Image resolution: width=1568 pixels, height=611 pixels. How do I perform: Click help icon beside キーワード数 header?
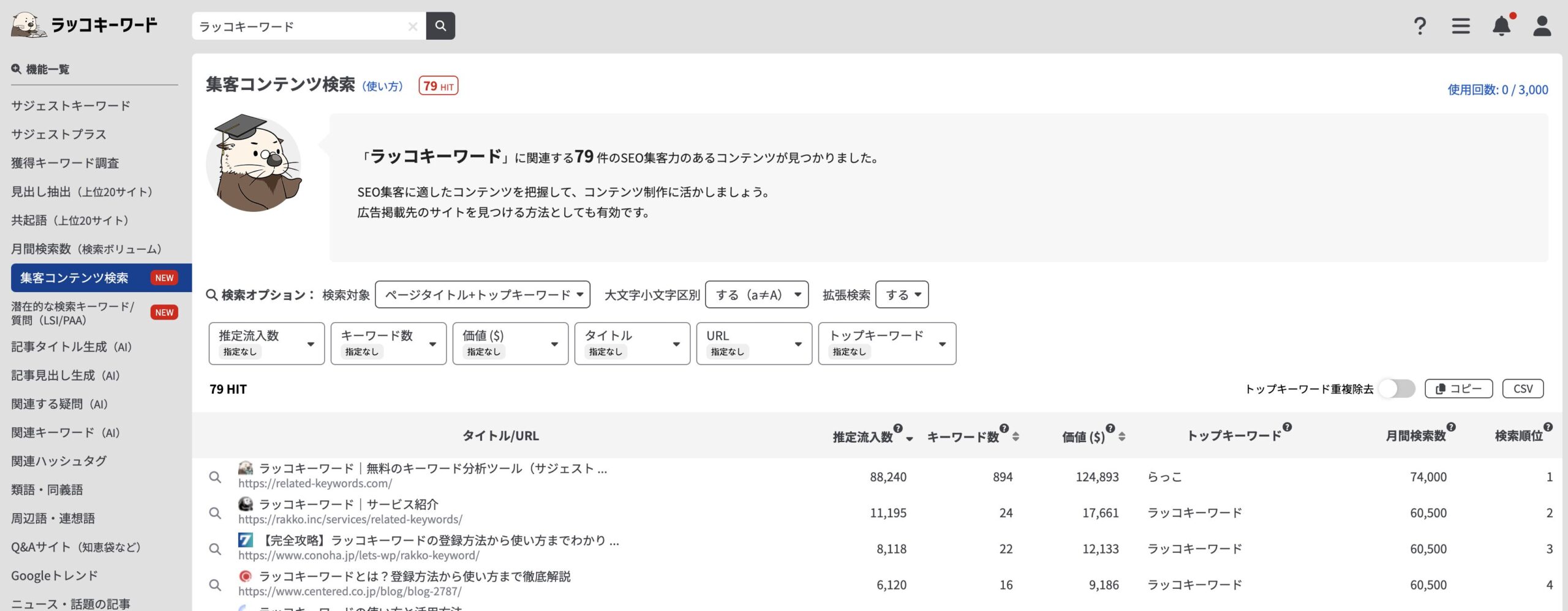[x=1004, y=428]
